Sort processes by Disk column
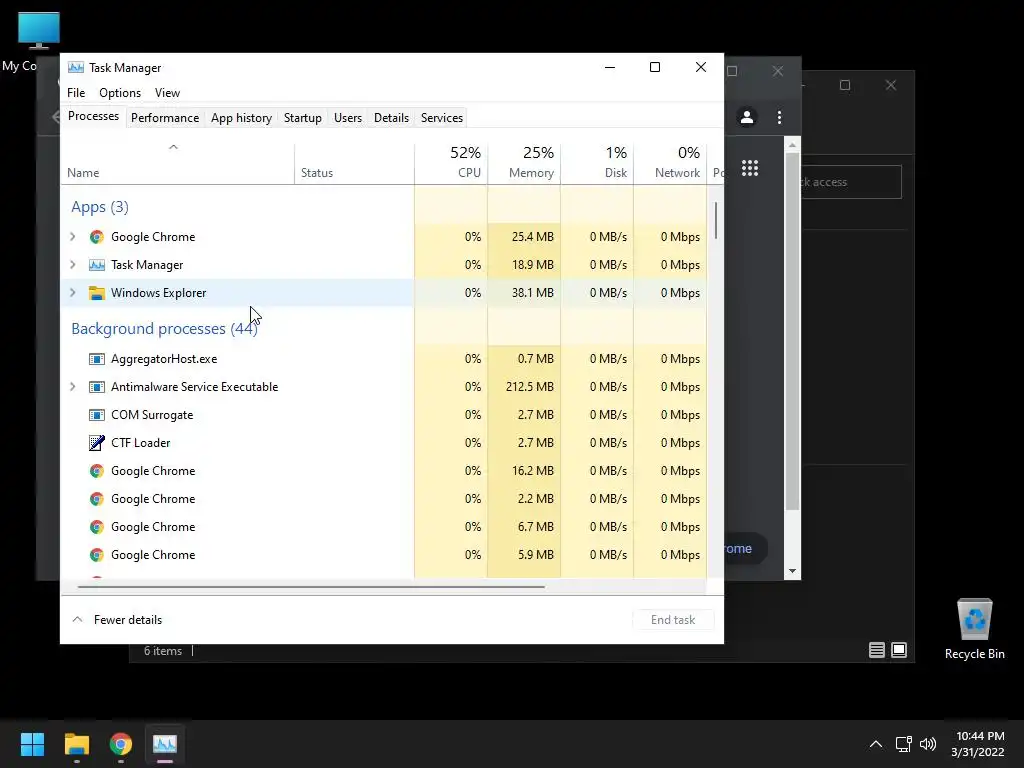The width and height of the screenshot is (1024, 768). [x=597, y=165]
